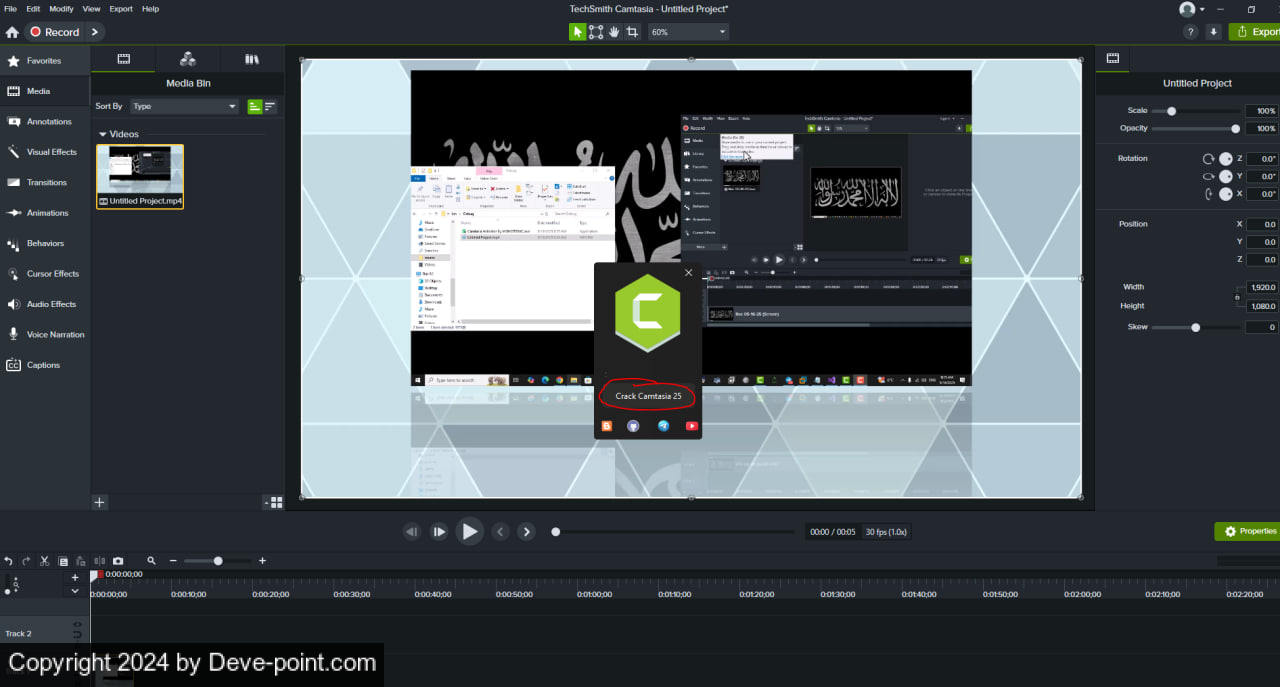The height and width of the screenshot is (687, 1280).
Task: Open the downloads arrow icon
Action: [1213, 32]
